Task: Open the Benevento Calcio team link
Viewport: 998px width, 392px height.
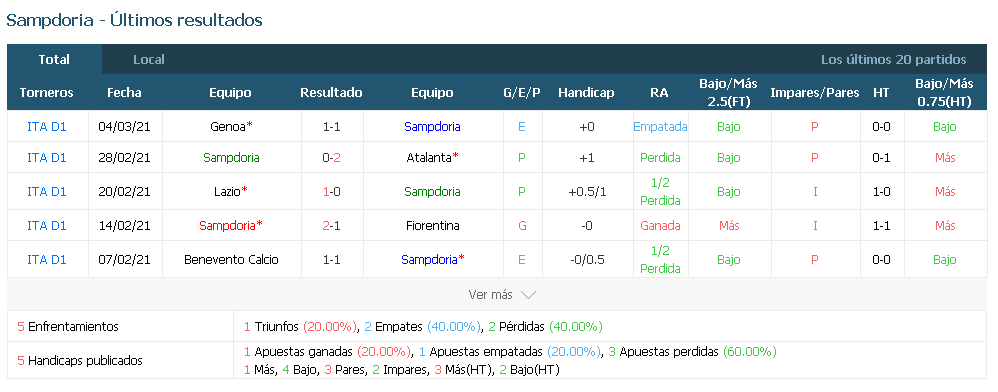Action: [231, 260]
